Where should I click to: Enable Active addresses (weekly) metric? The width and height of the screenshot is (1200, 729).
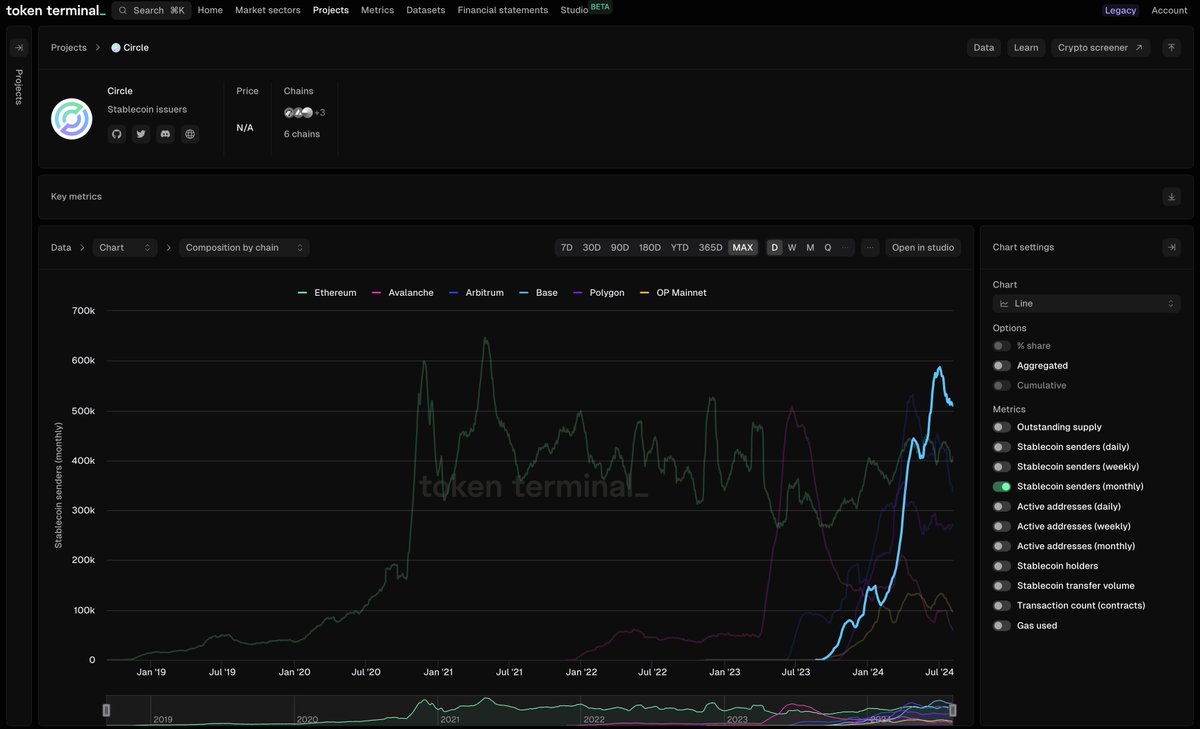coord(1001,526)
